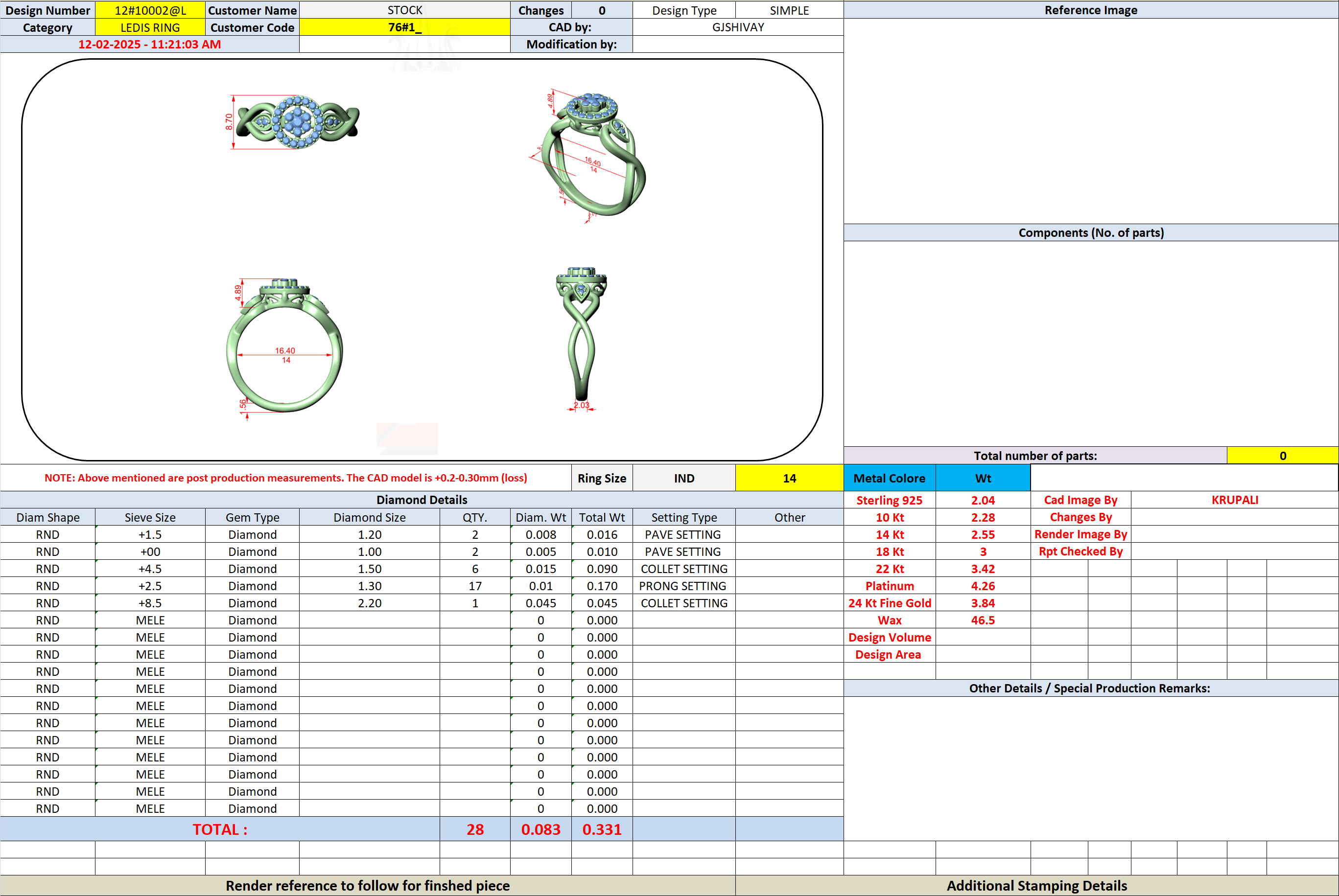This screenshot has width=1339, height=896.
Task: Click the Rpt Checked By label
Action: click(x=1081, y=551)
